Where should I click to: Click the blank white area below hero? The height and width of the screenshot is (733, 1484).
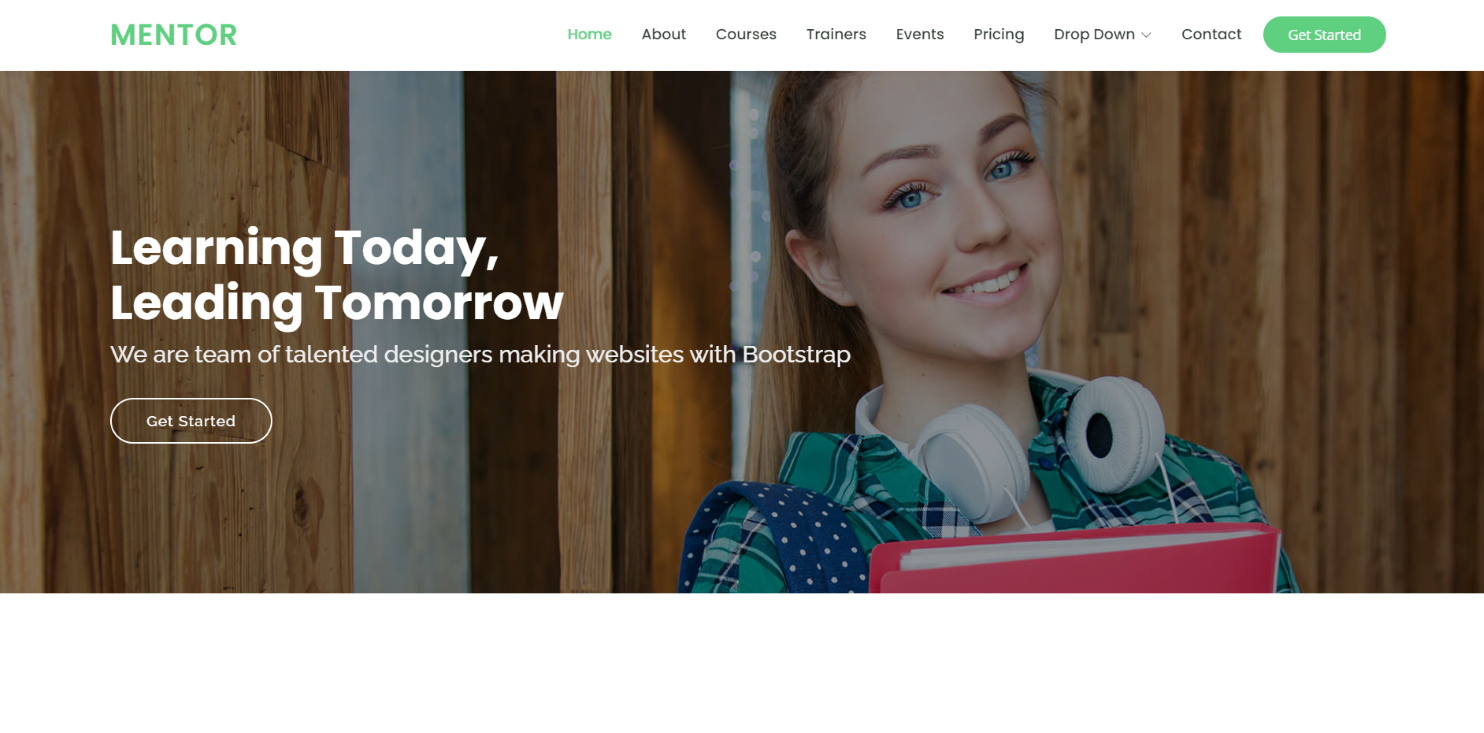742,663
